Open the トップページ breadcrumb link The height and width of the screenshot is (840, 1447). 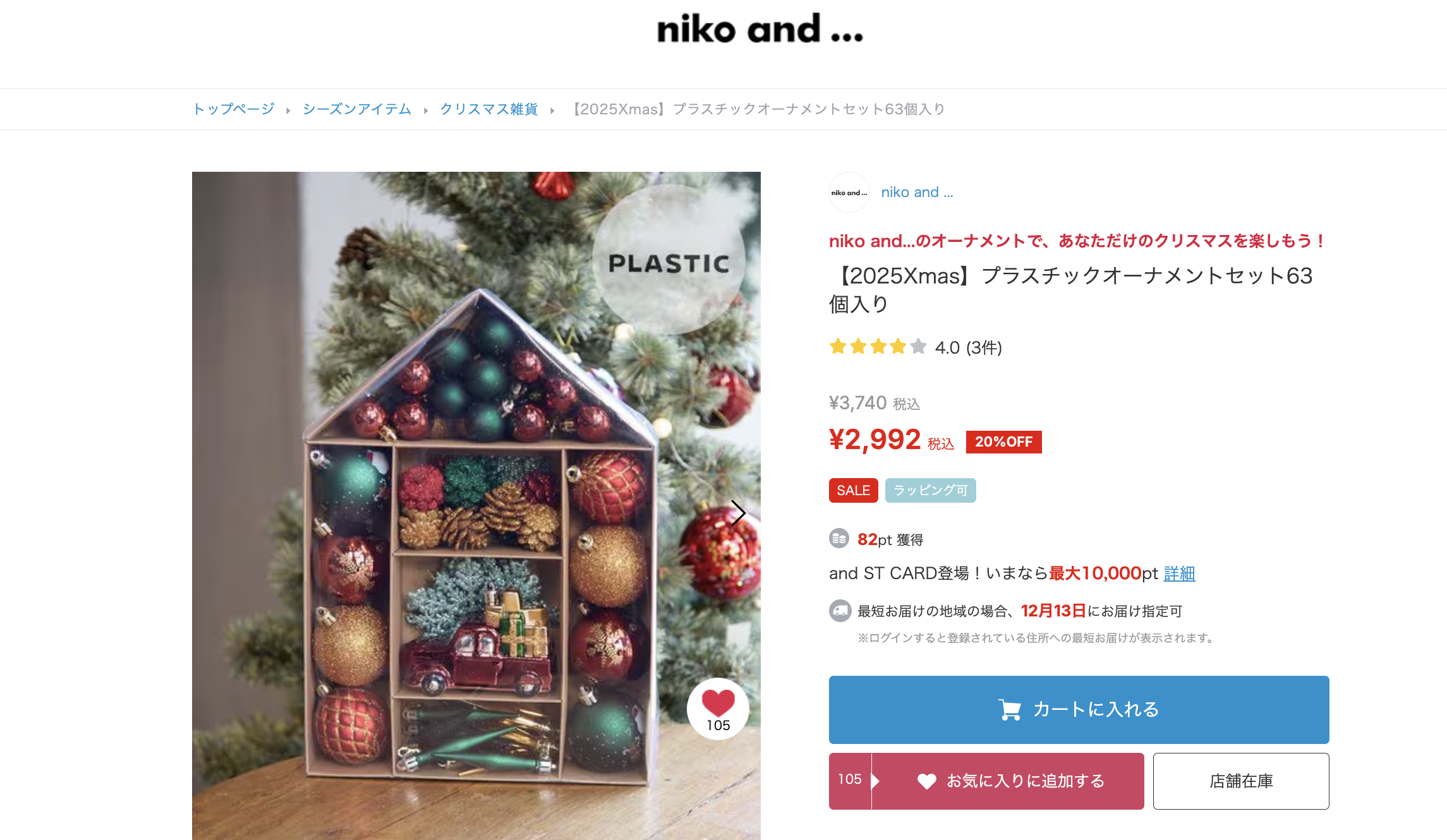point(233,109)
